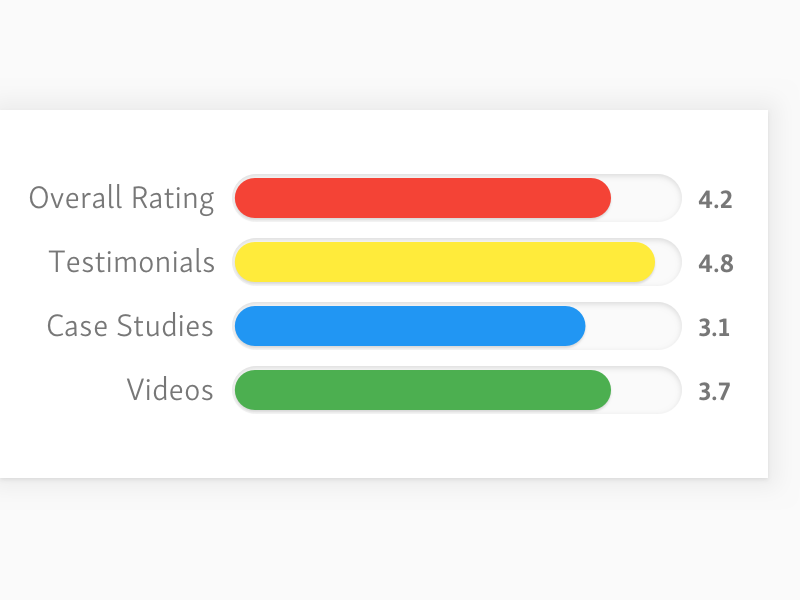The image size is (800, 600).
Task: Select the 3.7 Videos score
Action: [714, 392]
